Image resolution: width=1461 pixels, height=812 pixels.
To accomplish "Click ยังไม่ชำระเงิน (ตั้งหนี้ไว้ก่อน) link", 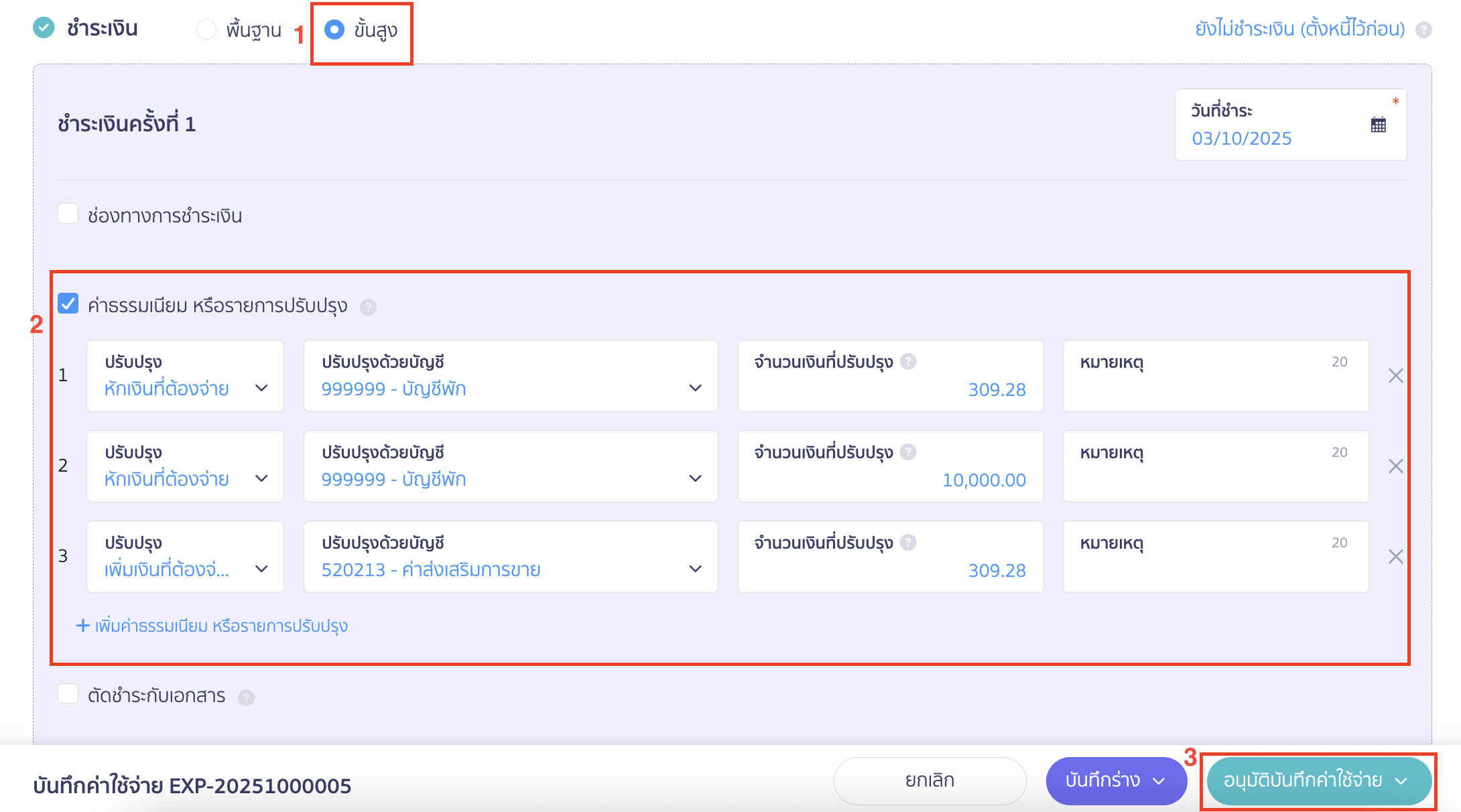I will tap(1299, 29).
